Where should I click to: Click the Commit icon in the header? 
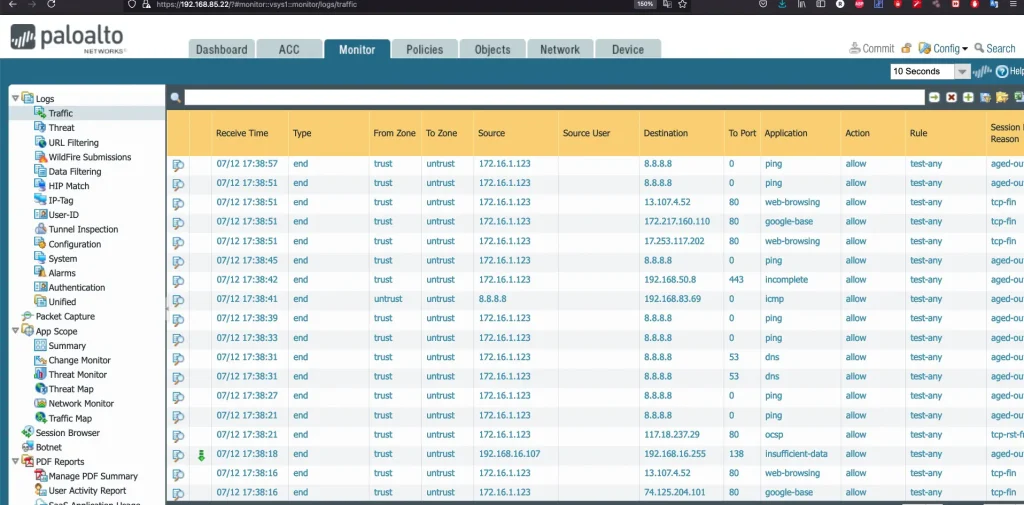pyautogui.click(x=855, y=48)
